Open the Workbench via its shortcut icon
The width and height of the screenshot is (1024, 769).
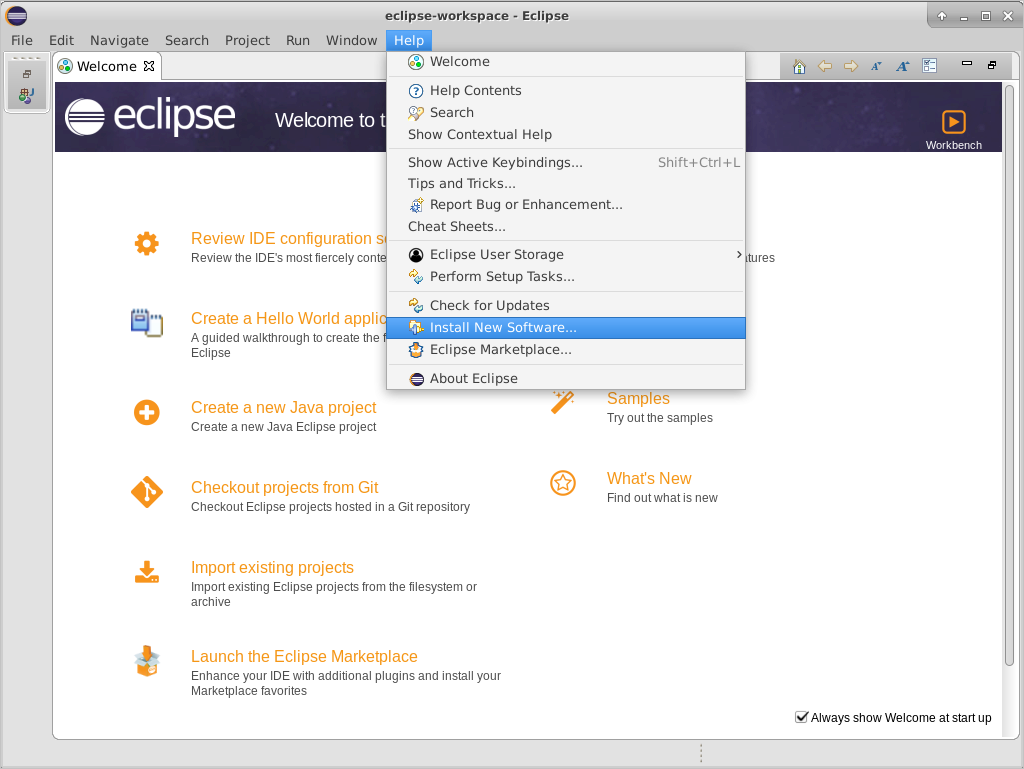[x=953, y=122]
